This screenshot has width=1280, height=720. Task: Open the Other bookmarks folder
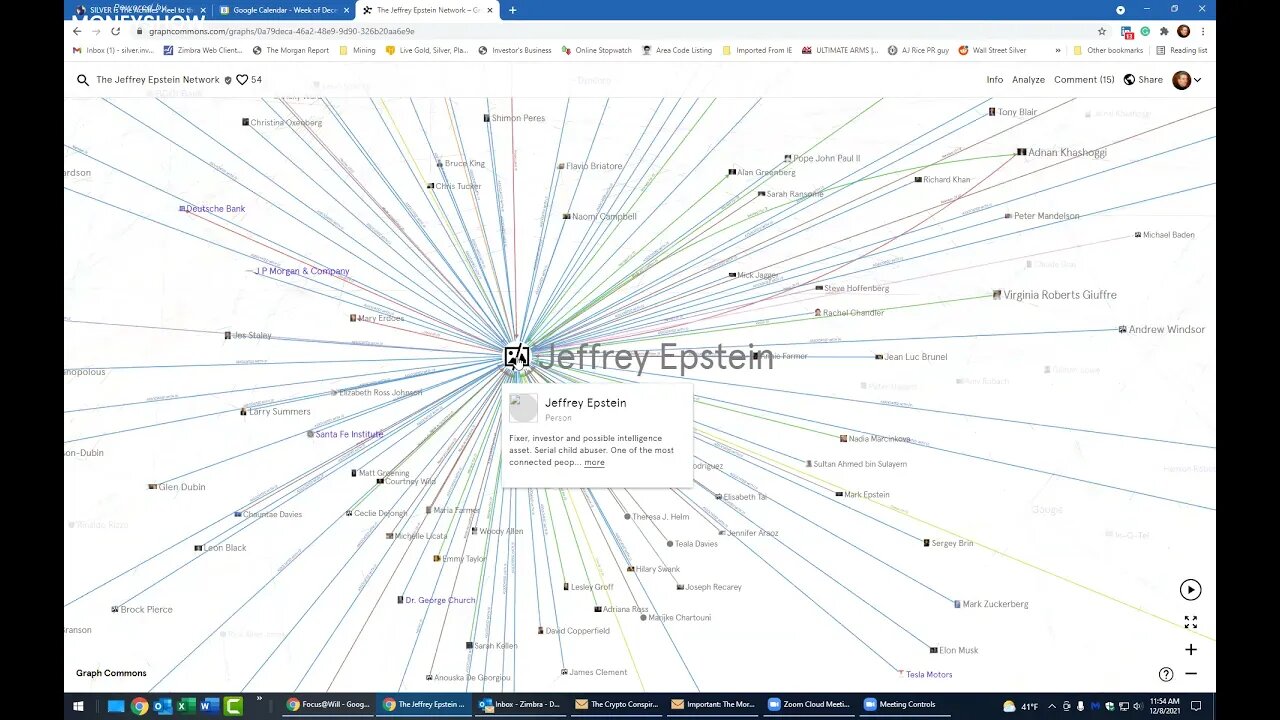[x=1108, y=50]
